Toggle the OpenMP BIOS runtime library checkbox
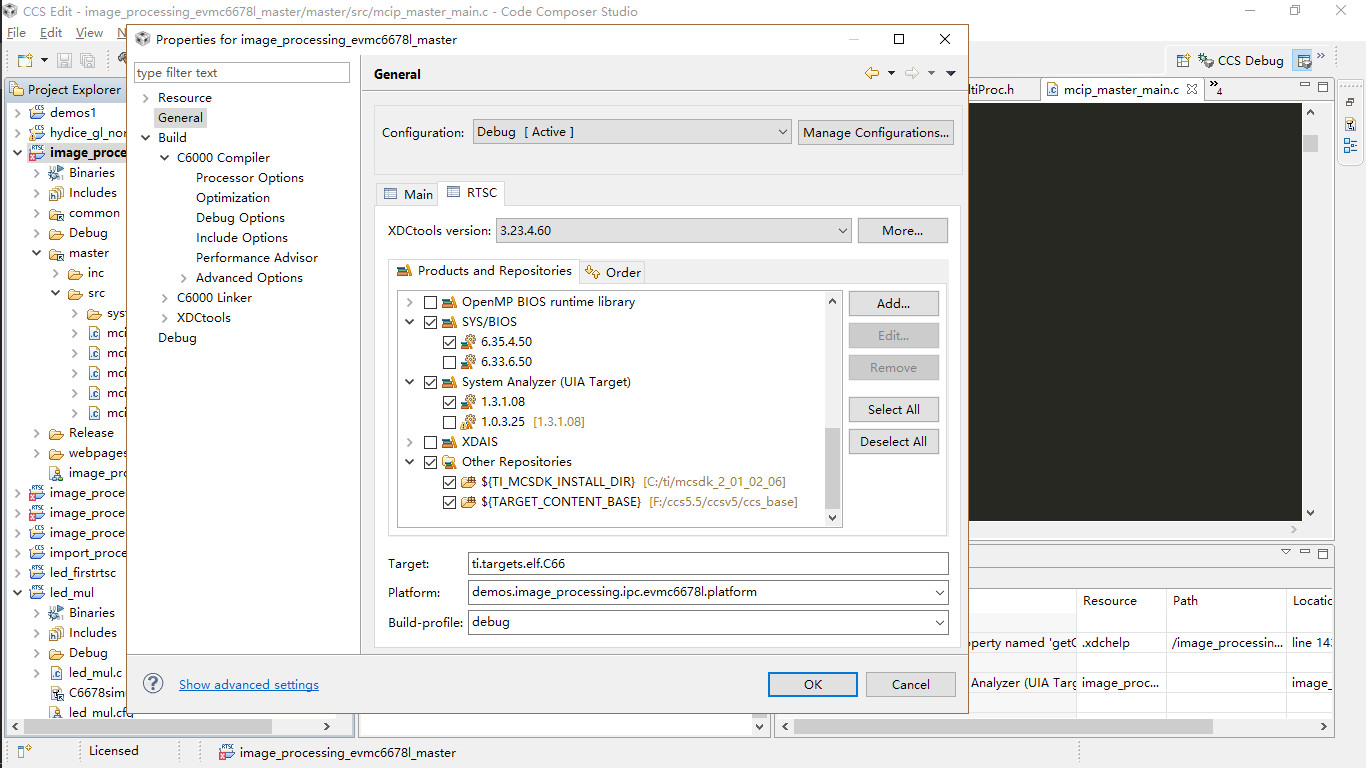This screenshot has width=1366, height=768. tap(430, 302)
